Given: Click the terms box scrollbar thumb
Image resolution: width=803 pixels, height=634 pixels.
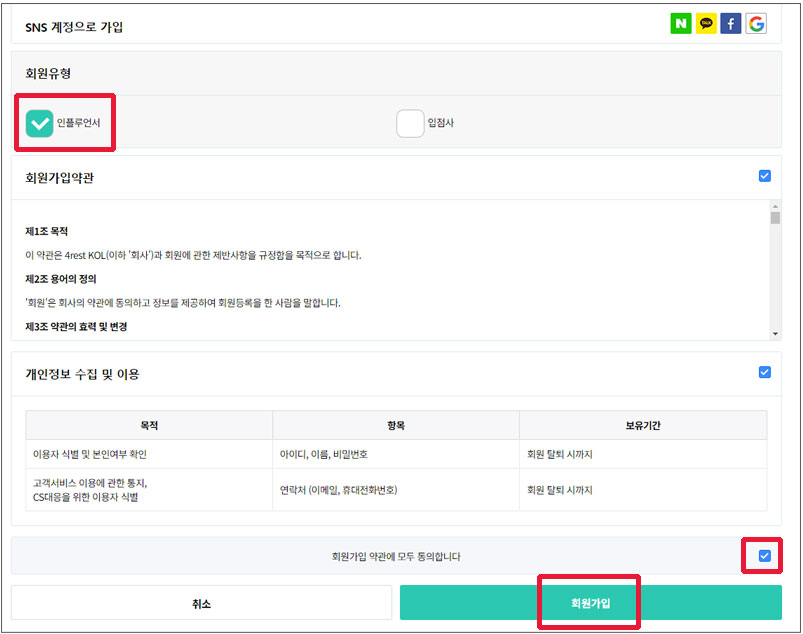Looking at the screenshot, I should coord(775,218).
